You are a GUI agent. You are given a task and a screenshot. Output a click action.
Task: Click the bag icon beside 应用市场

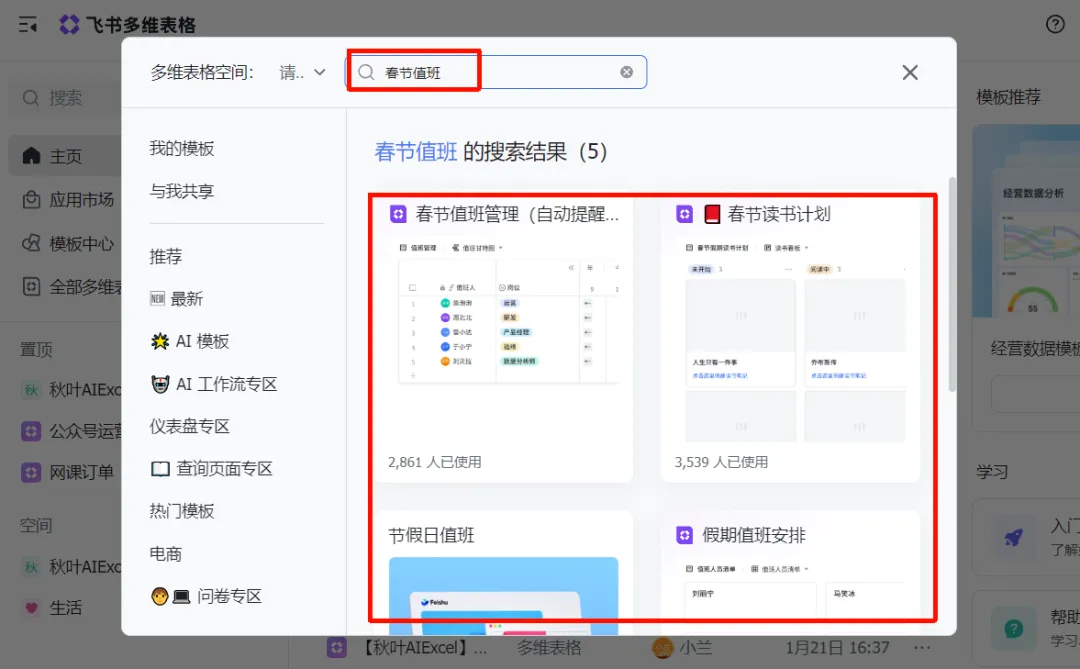[31, 200]
